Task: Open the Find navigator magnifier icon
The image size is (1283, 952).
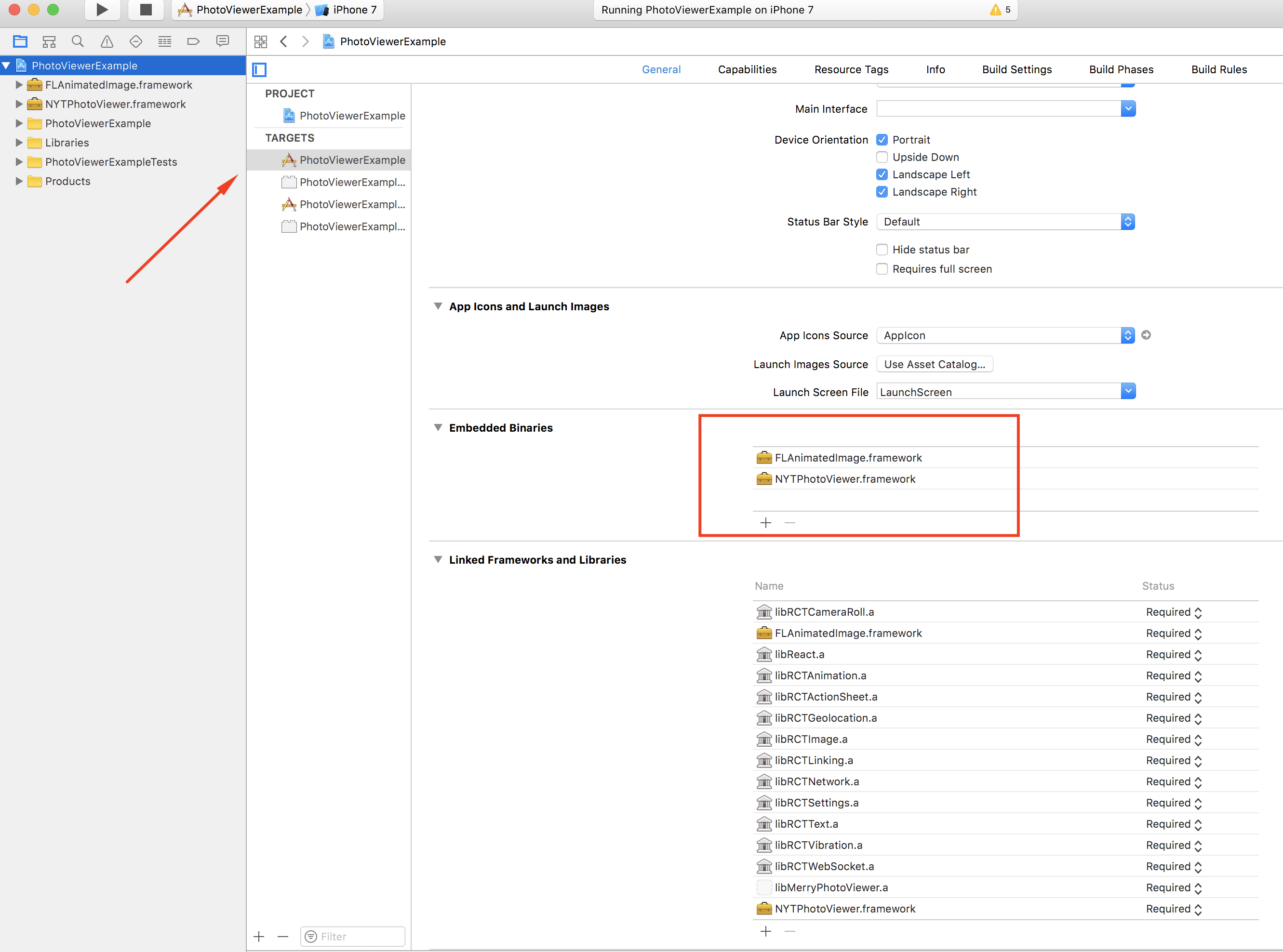Action: tap(78, 41)
